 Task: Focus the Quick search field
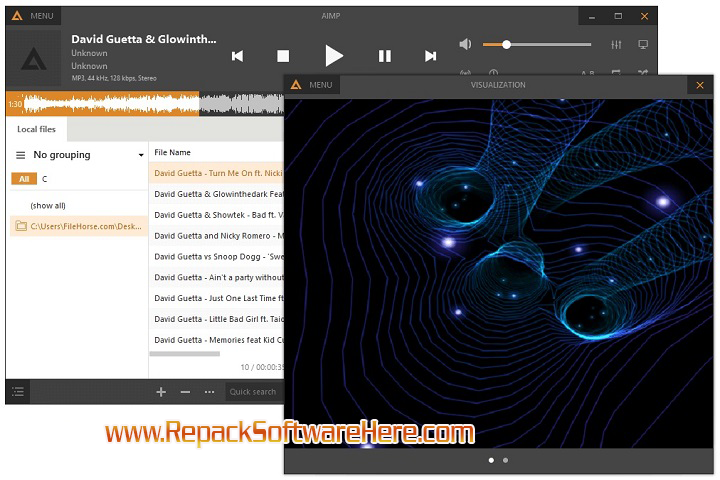point(254,392)
